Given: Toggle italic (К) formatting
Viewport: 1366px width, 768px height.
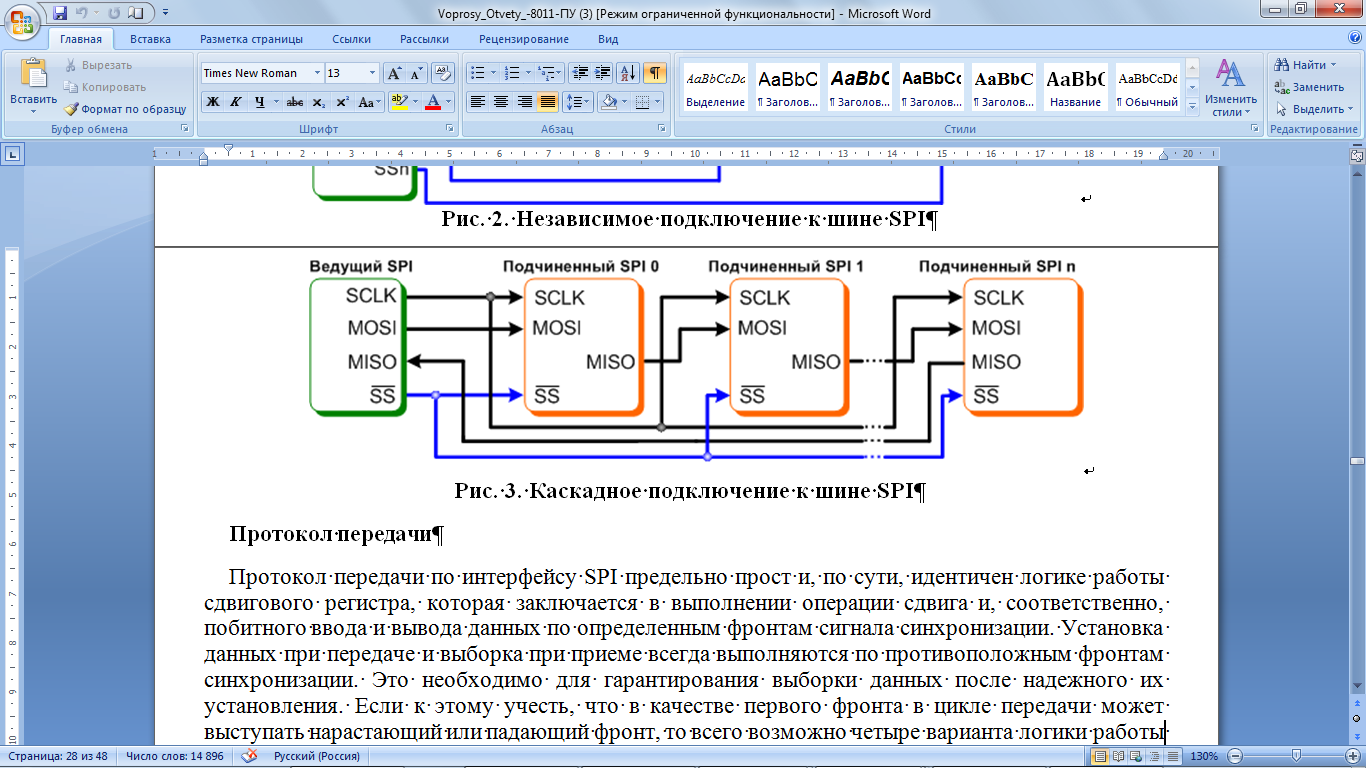Looking at the screenshot, I should [235, 101].
